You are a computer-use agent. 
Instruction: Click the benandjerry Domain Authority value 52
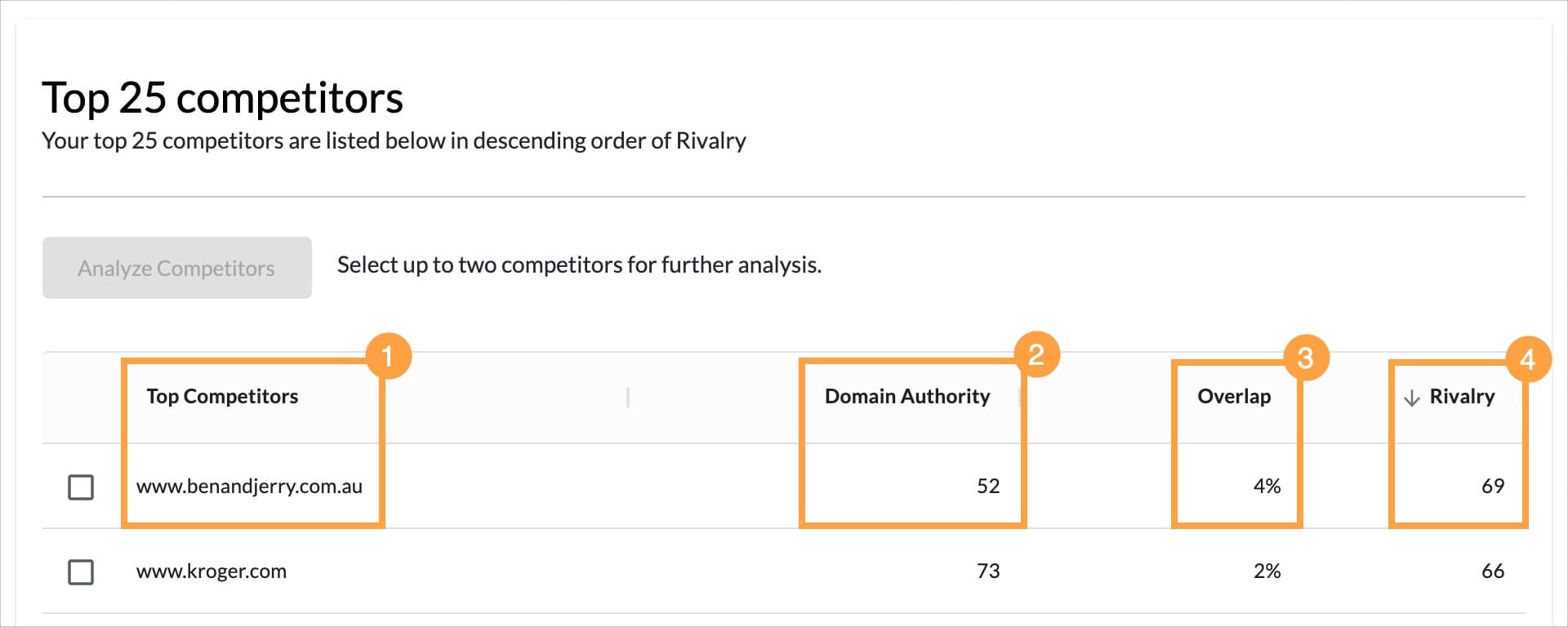tap(988, 486)
